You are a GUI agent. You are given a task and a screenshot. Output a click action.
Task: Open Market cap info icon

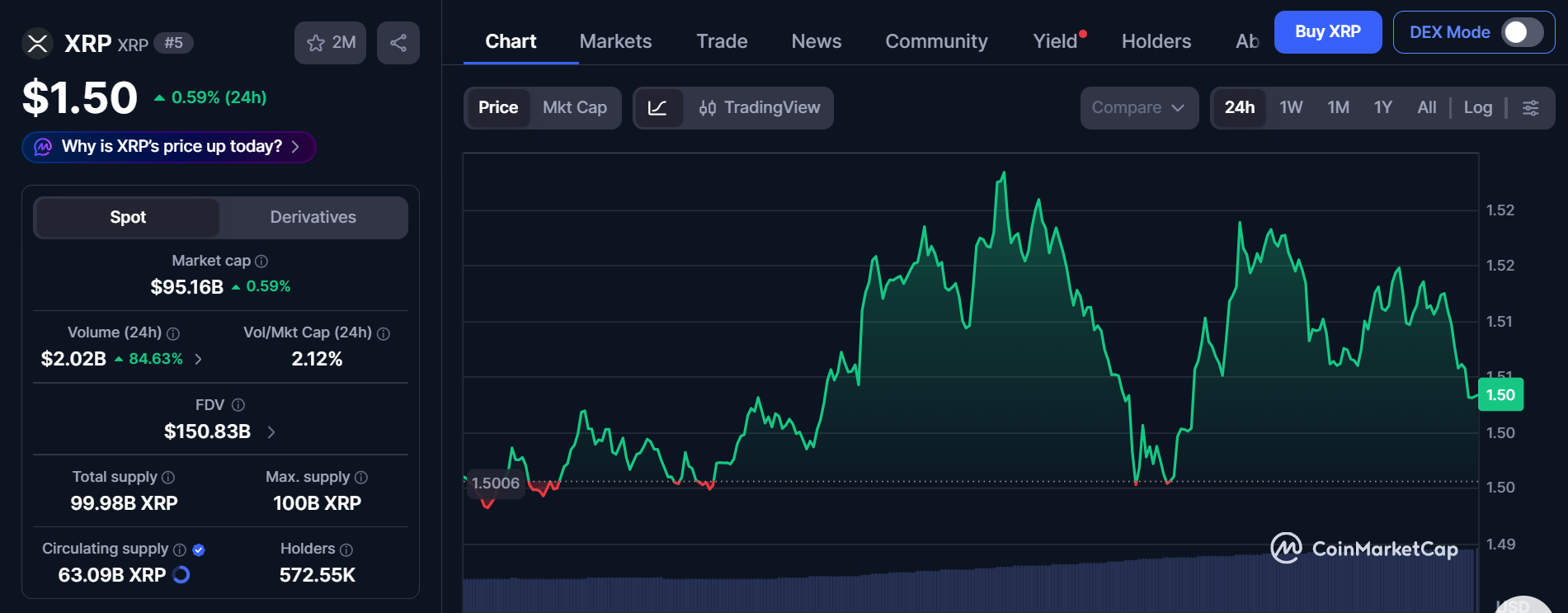[x=261, y=262]
